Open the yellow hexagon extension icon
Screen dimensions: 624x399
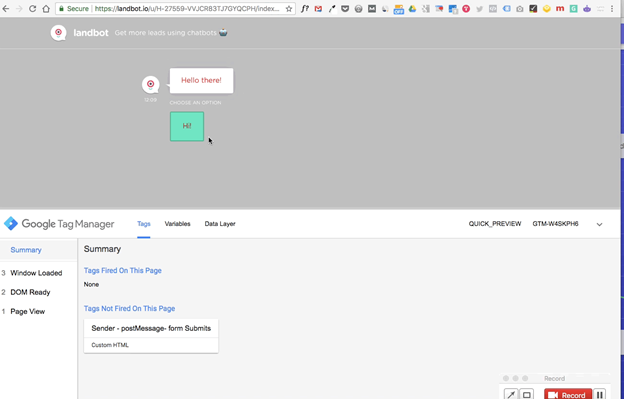(x=547, y=9)
